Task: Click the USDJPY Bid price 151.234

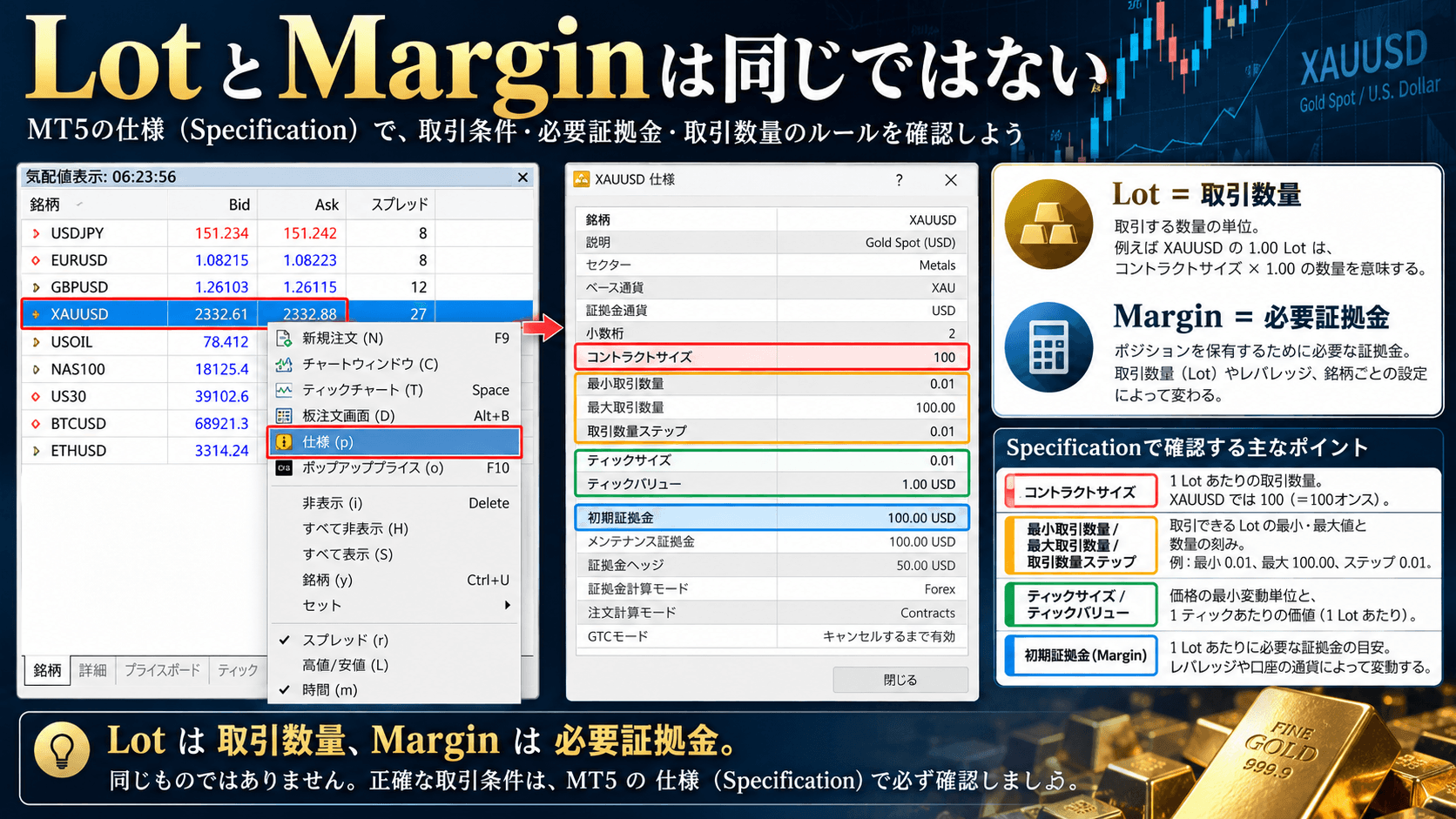Action: tap(221, 233)
